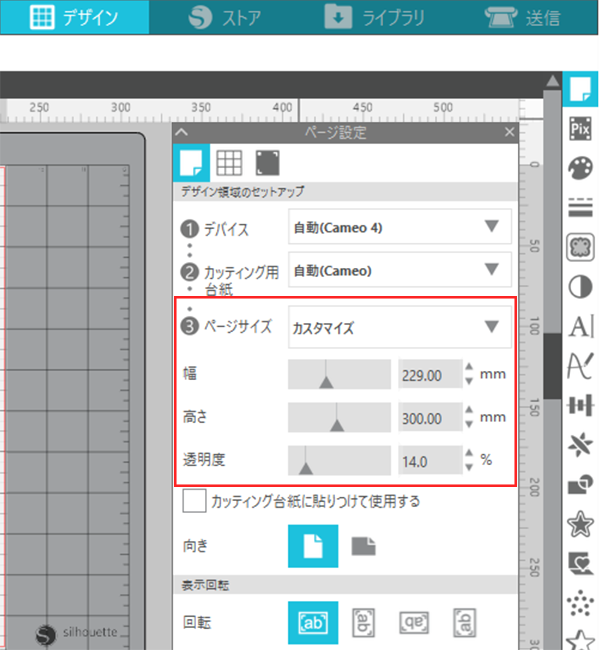Open the Fill color palette panel
This screenshot has height=650, width=600.
pos(580,168)
